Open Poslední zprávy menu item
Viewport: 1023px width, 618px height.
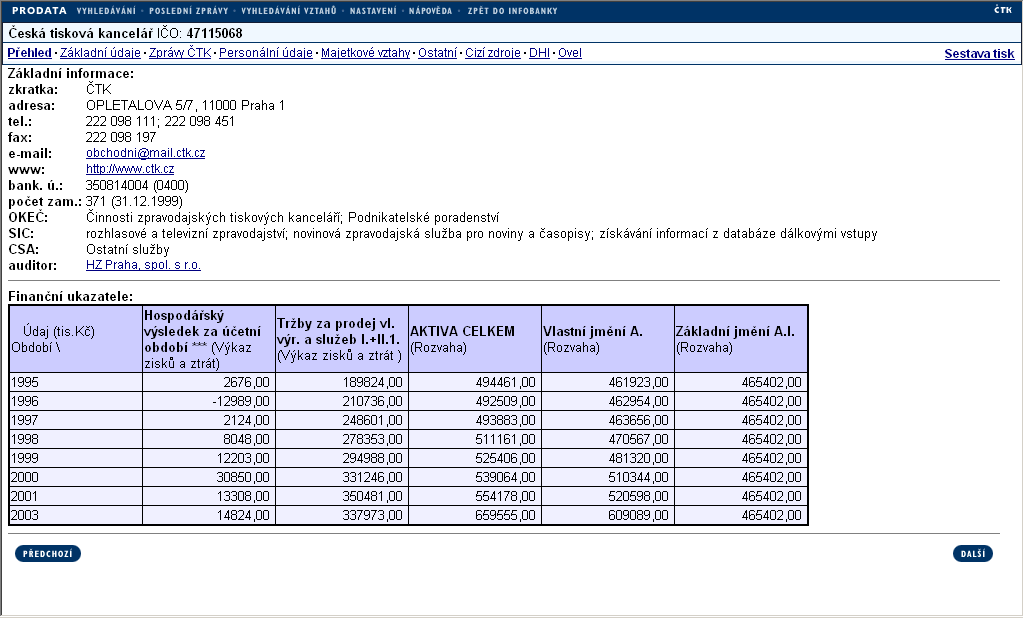(x=188, y=11)
